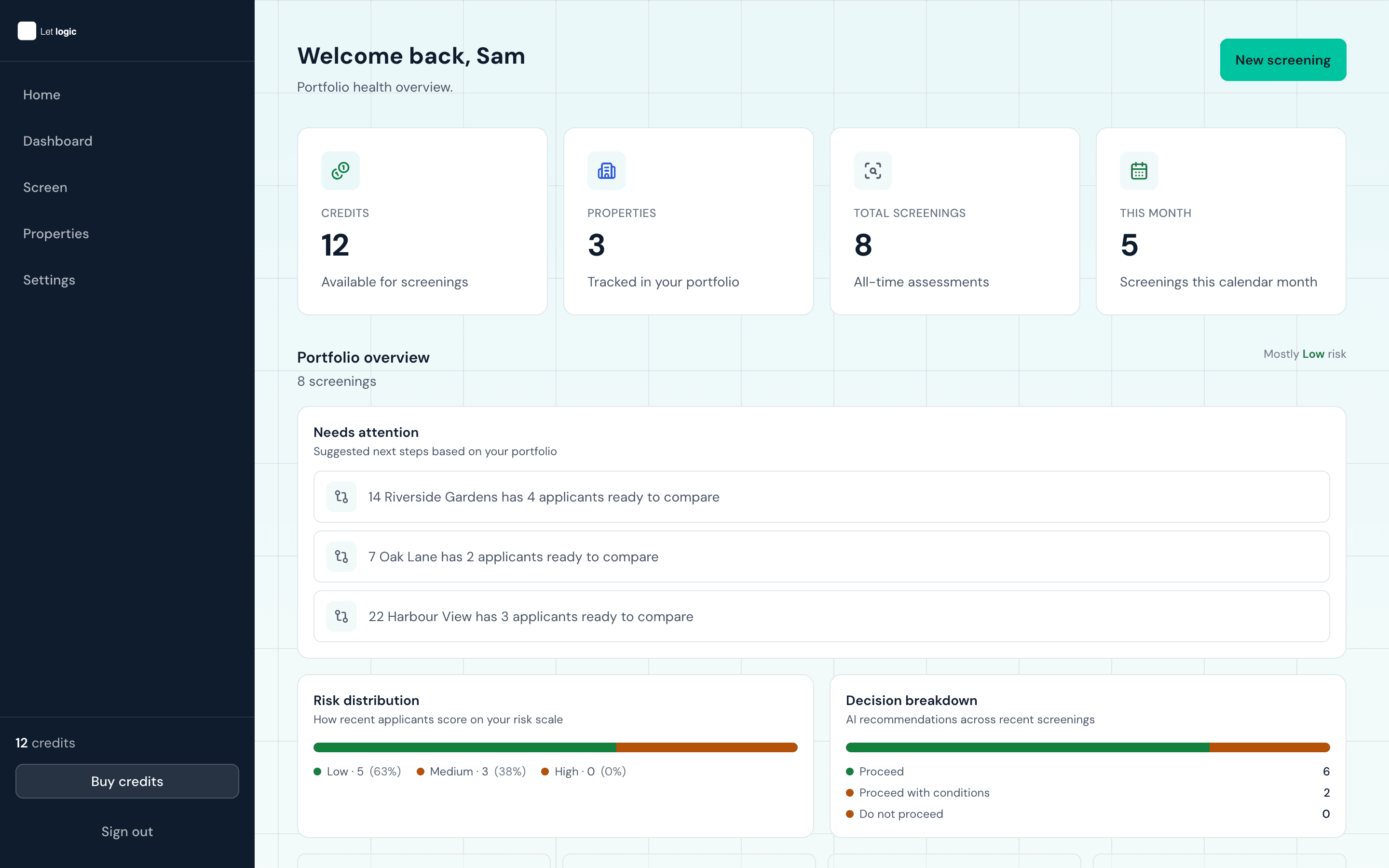The height and width of the screenshot is (868, 1389).
Task: Click 'All-time assessments' caption
Action: coord(921,282)
